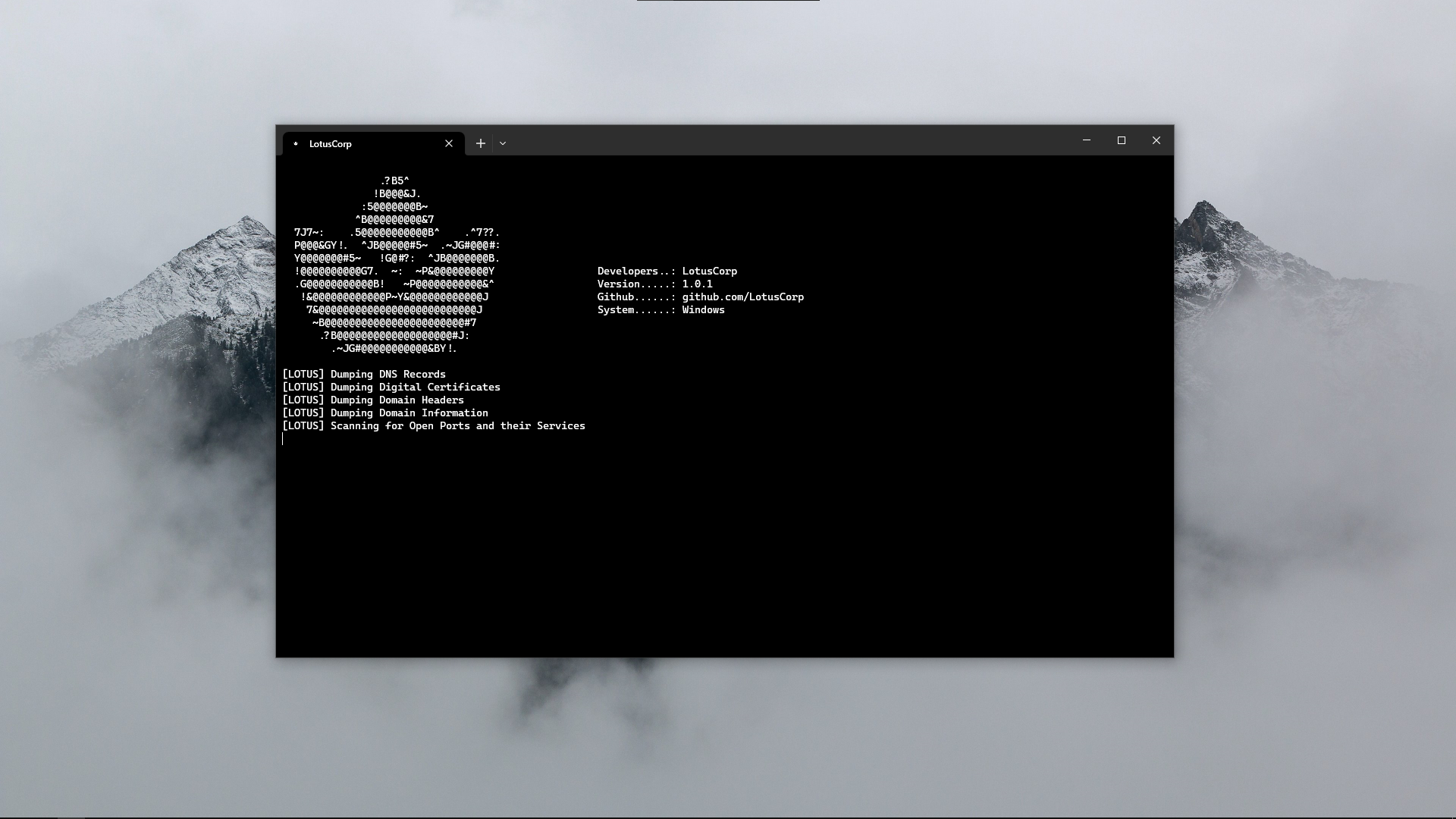Minimize the terminal window

pos(1087,140)
